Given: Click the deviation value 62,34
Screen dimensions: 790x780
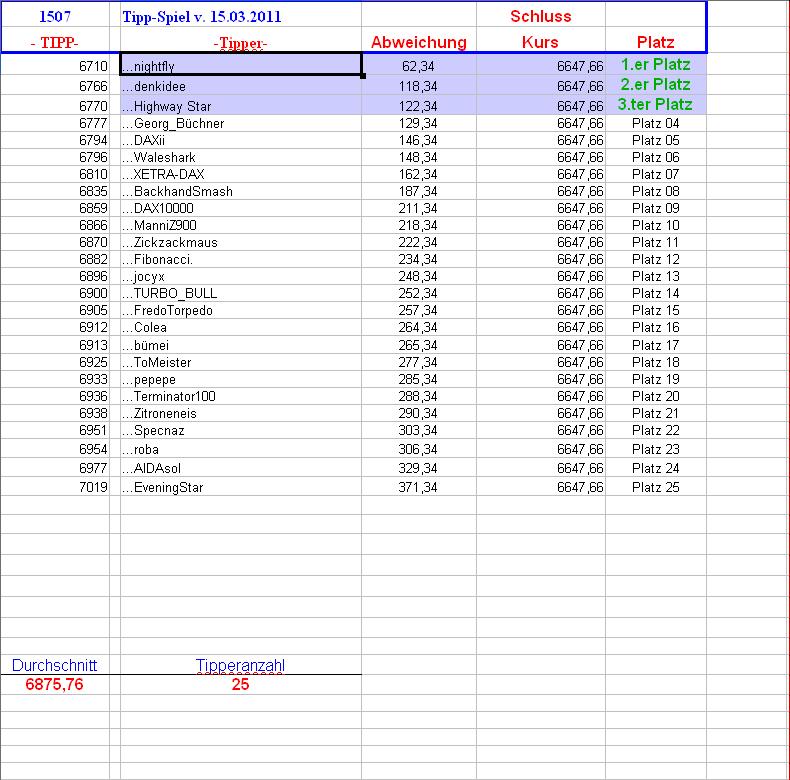Looking at the screenshot, I should pos(419,66).
